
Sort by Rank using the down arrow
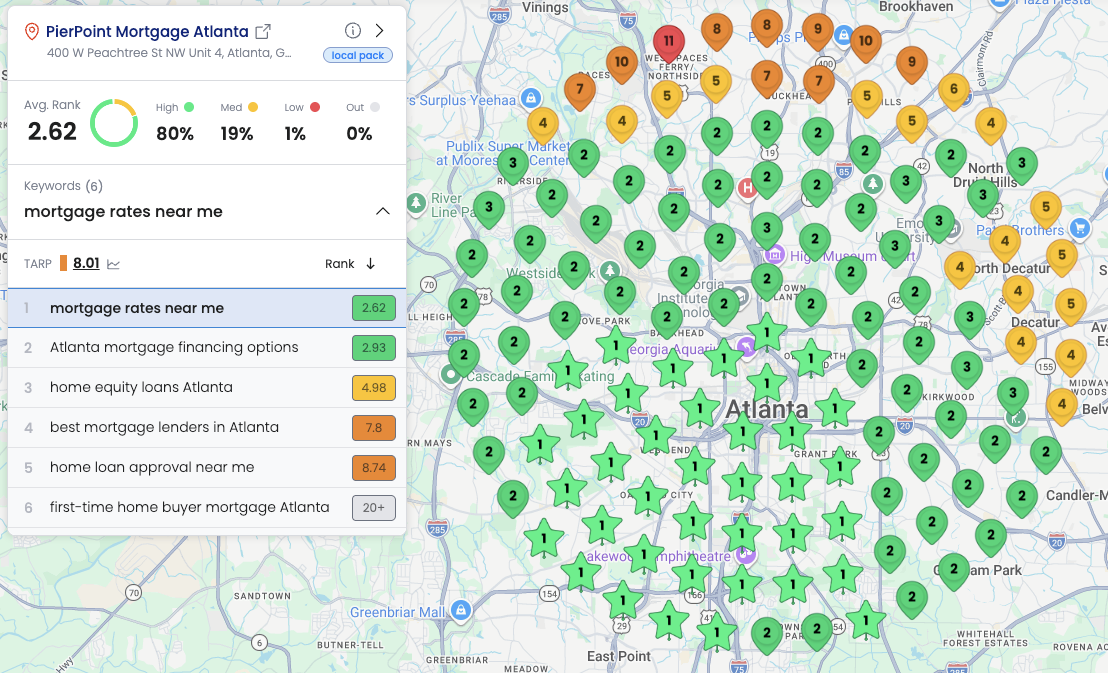point(370,264)
